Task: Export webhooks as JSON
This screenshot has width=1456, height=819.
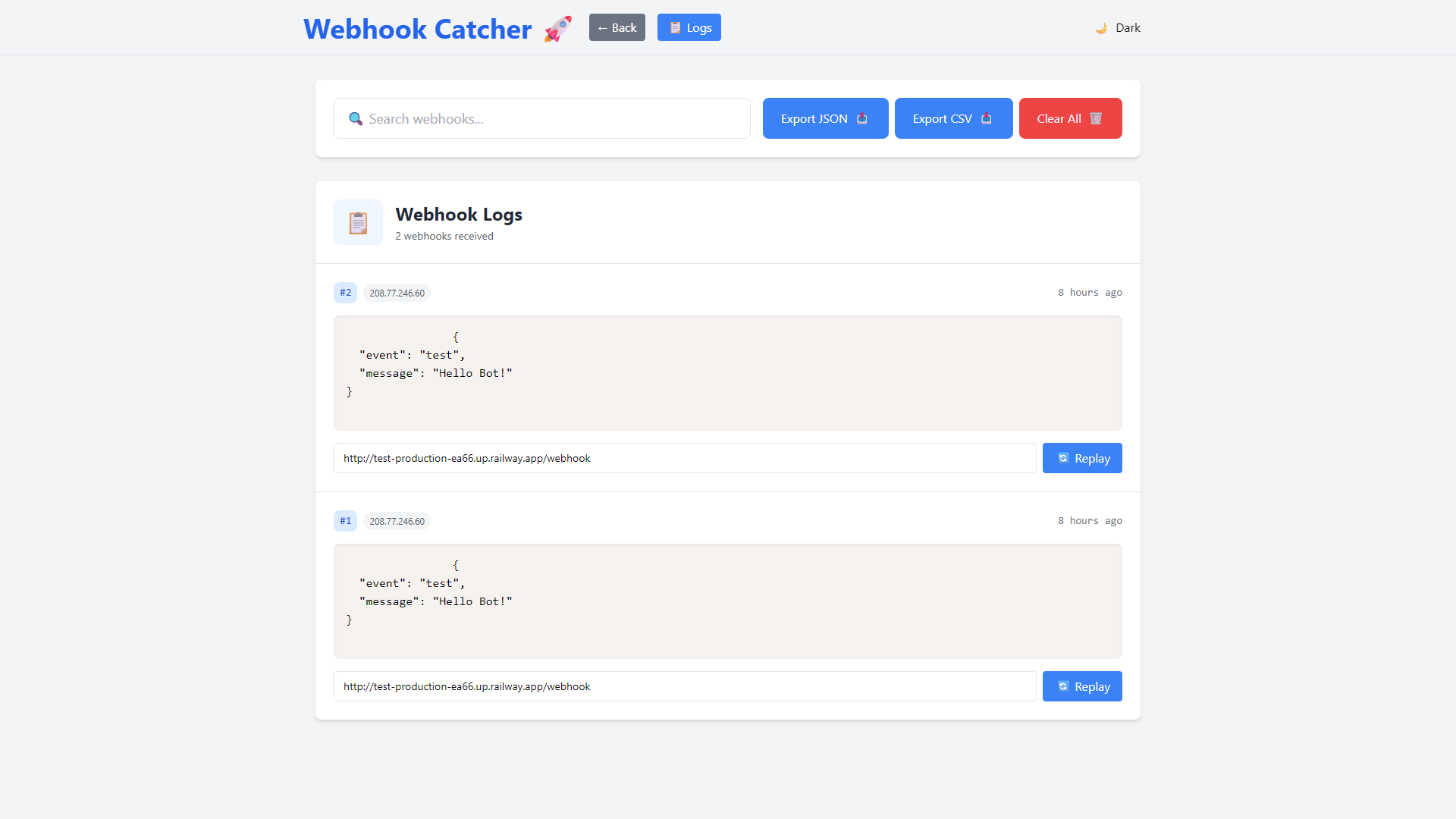Action: [x=824, y=118]
